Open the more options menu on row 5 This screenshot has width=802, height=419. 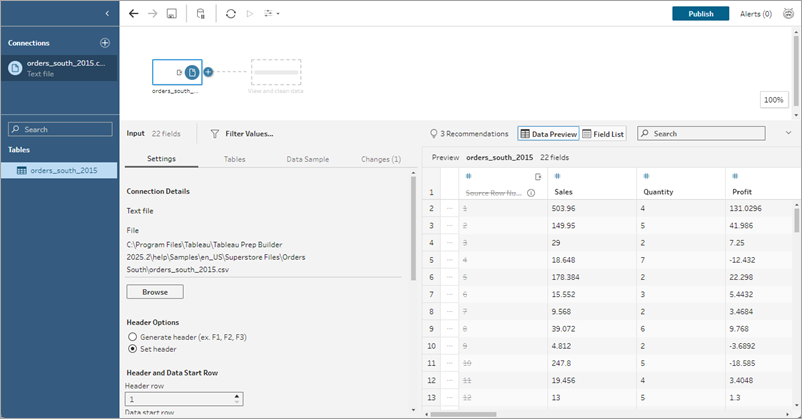point(450,260)
